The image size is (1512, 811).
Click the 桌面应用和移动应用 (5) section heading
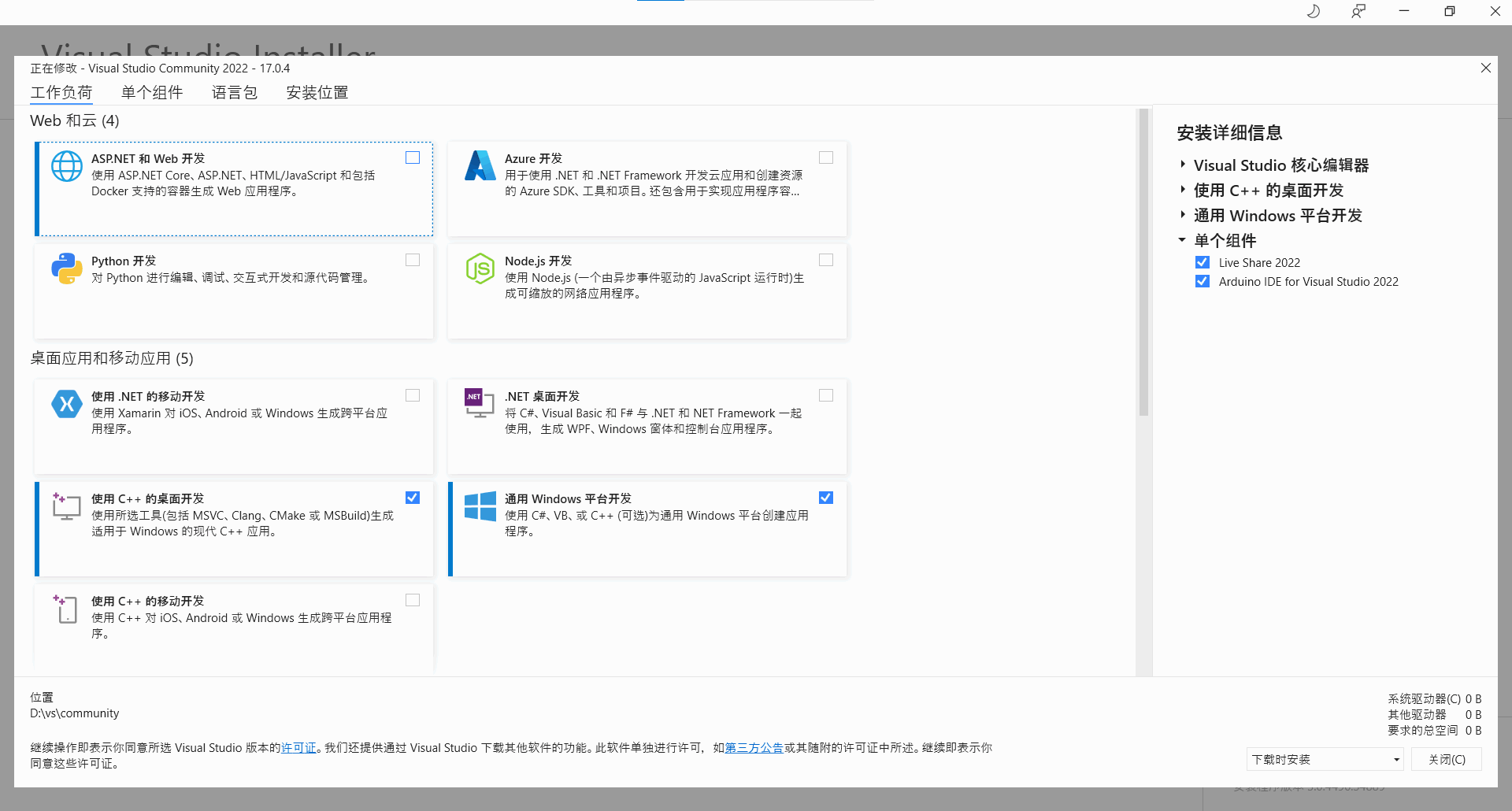pyautogui.click(x=112, y=358)
